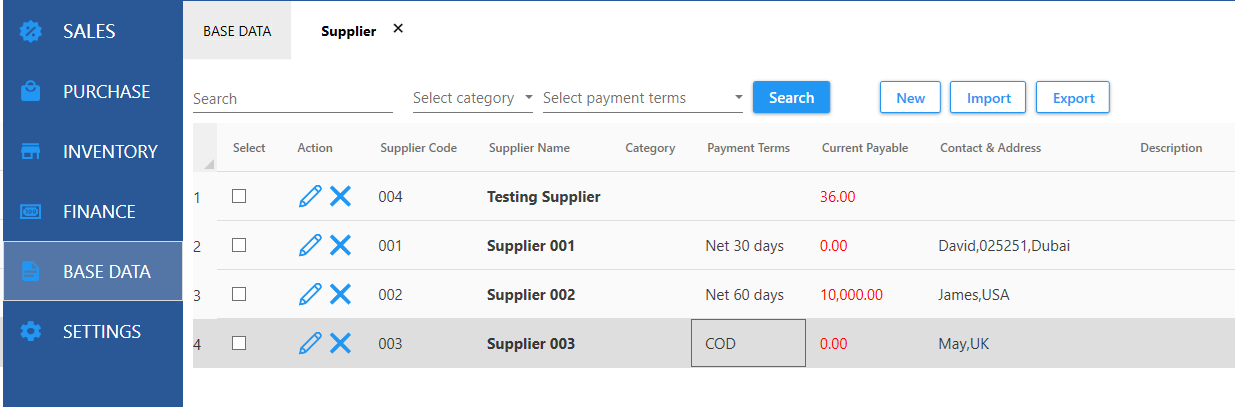Tick the checkbox for Testing Supplier row
The height and width of the screenshot is (407, 1235).
[239, 197]
